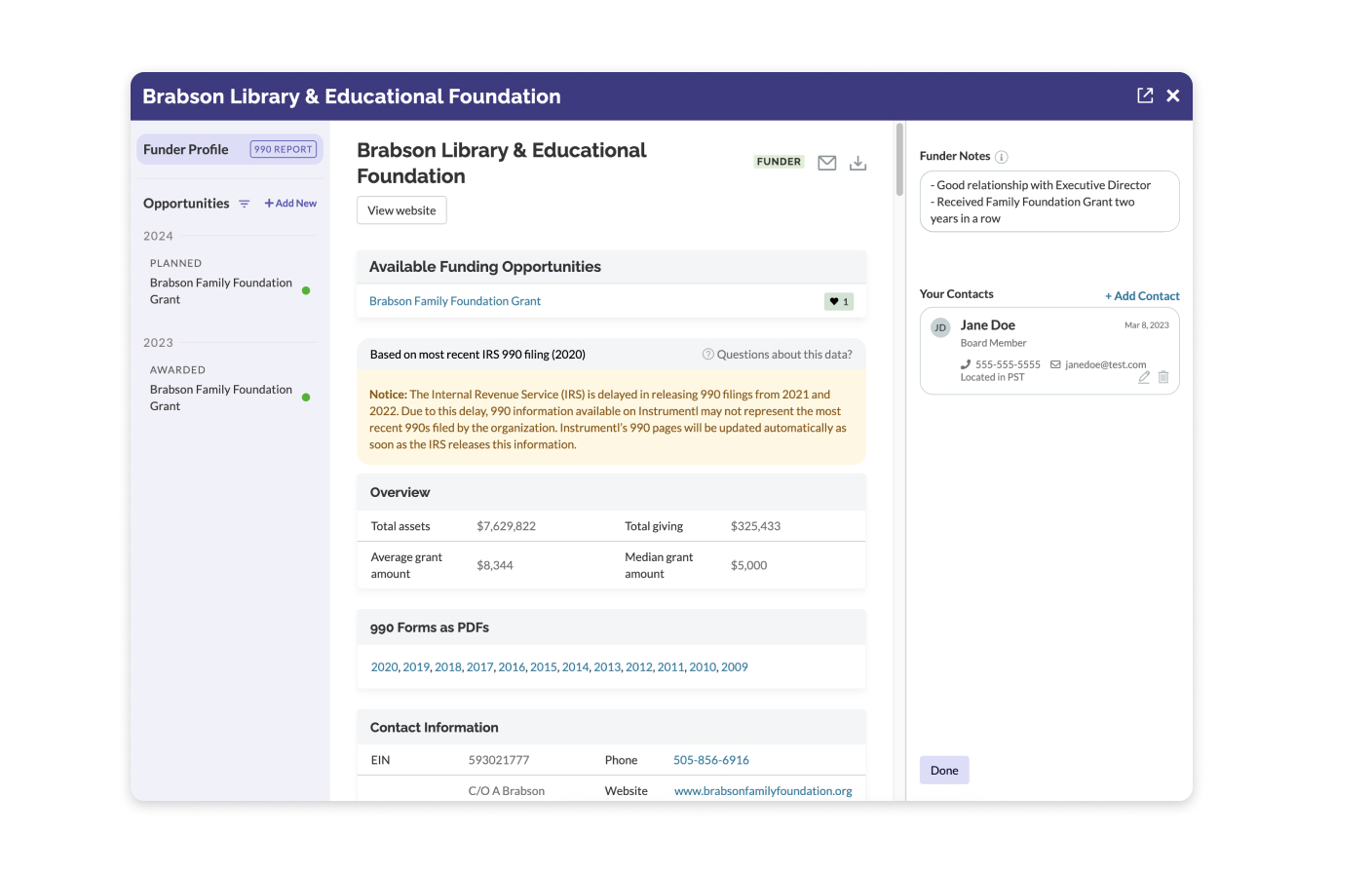
Task: Click the Average grant amount $8,344
Action: (495, 565)
